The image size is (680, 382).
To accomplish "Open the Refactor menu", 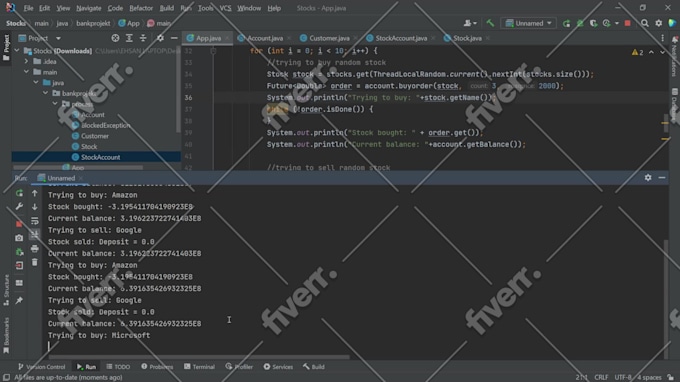I will (141, 8).
